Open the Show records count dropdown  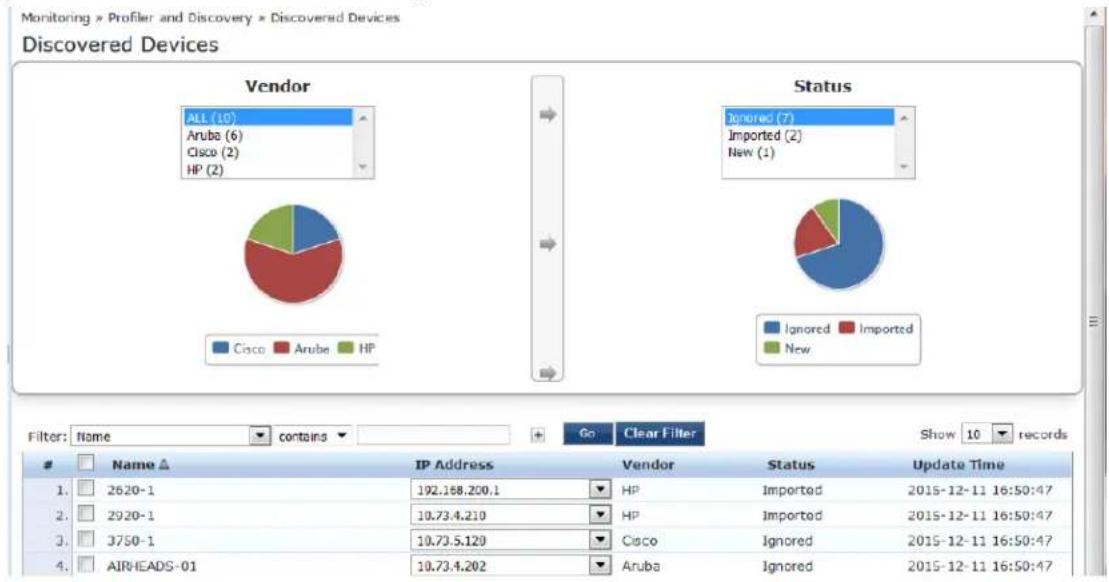tap(1002, 433)
